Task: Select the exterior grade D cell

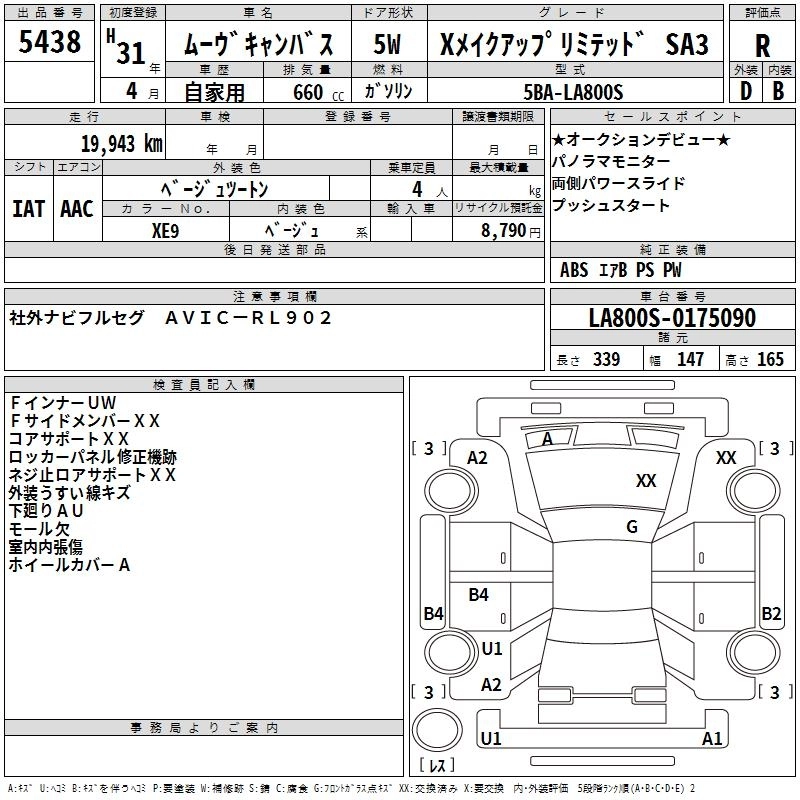Action: [x=745, y=90]
